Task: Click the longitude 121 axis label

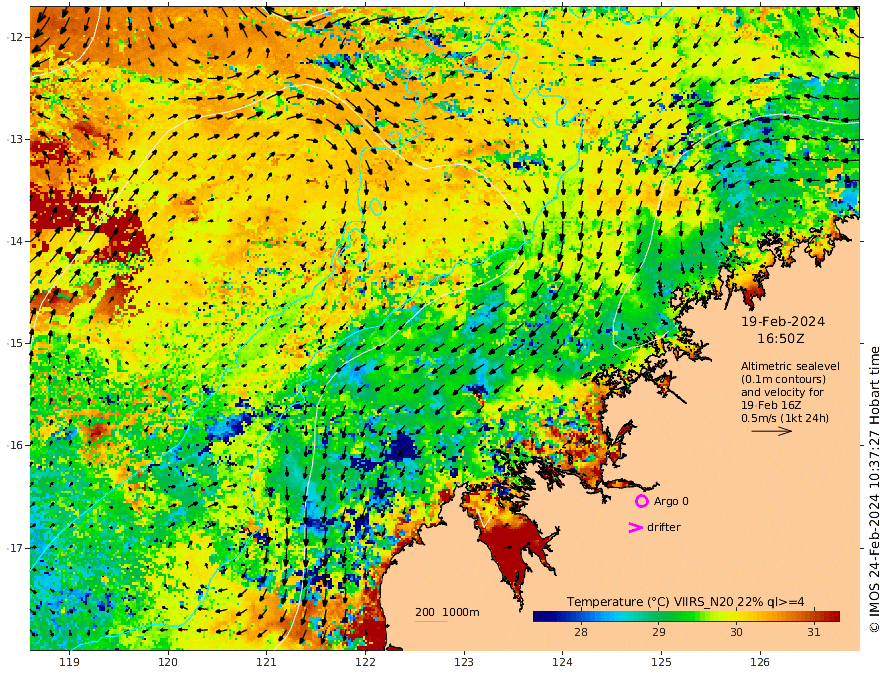Action: pyautogui.click(x=267, y=662)
